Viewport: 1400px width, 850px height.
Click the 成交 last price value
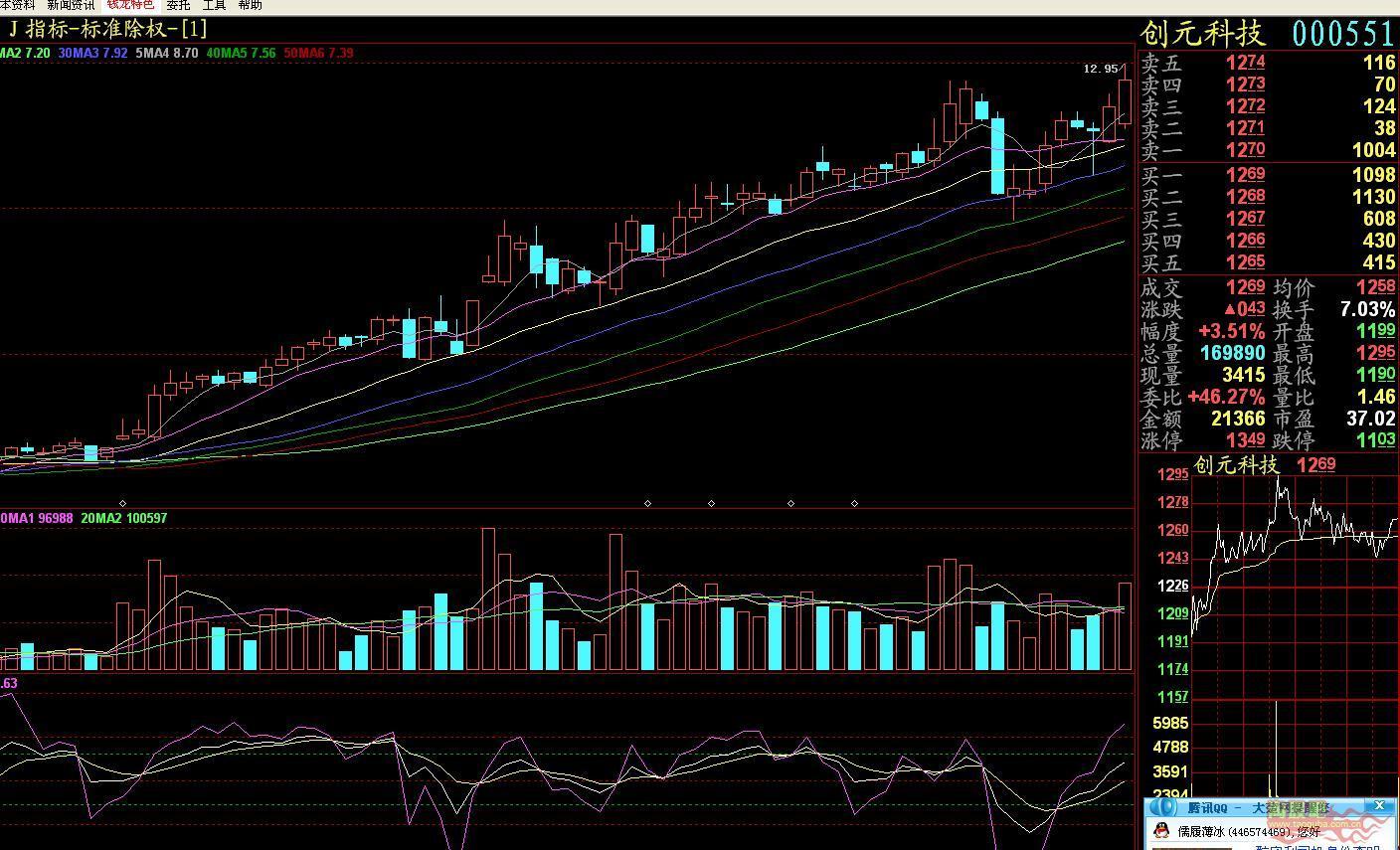[1245, 287]
